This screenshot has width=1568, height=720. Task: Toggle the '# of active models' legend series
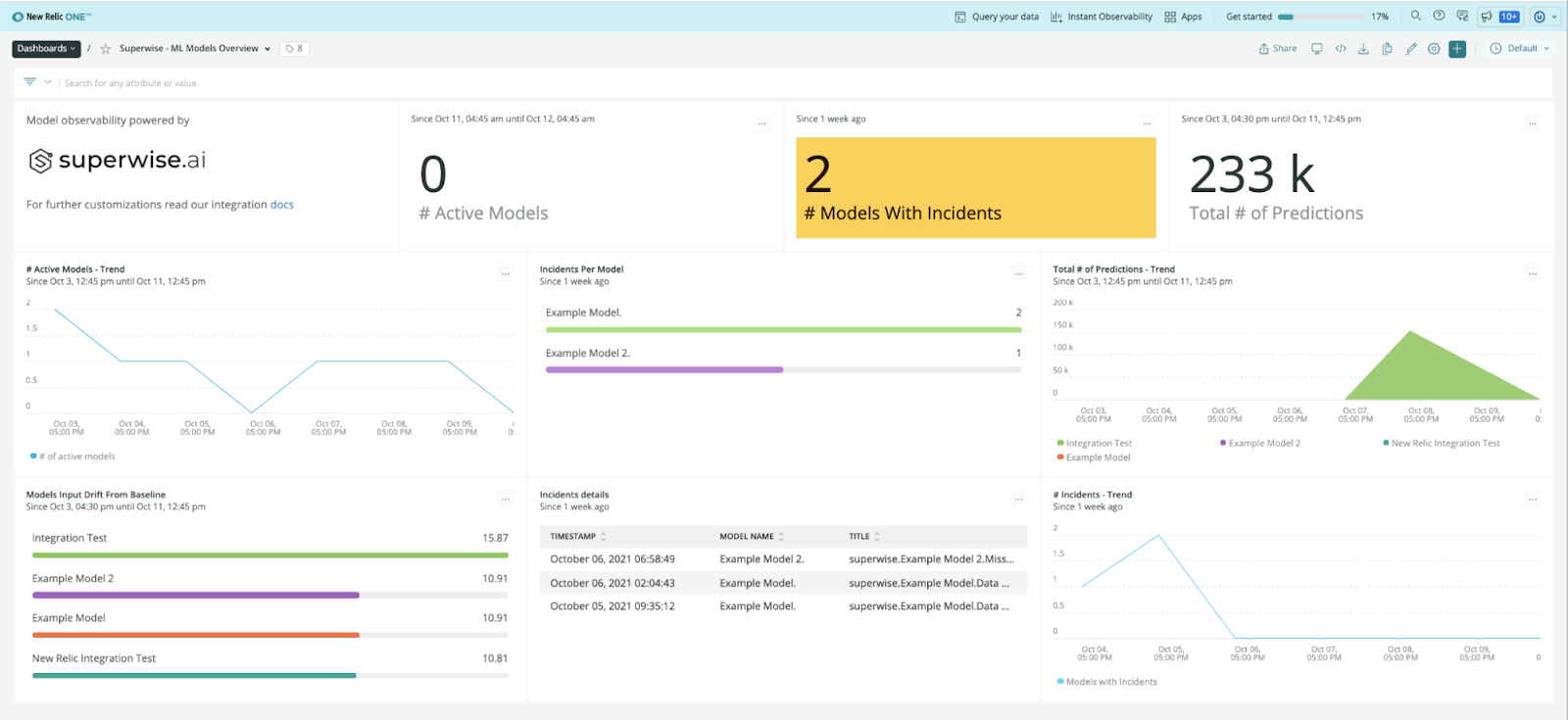pos(73,456)
